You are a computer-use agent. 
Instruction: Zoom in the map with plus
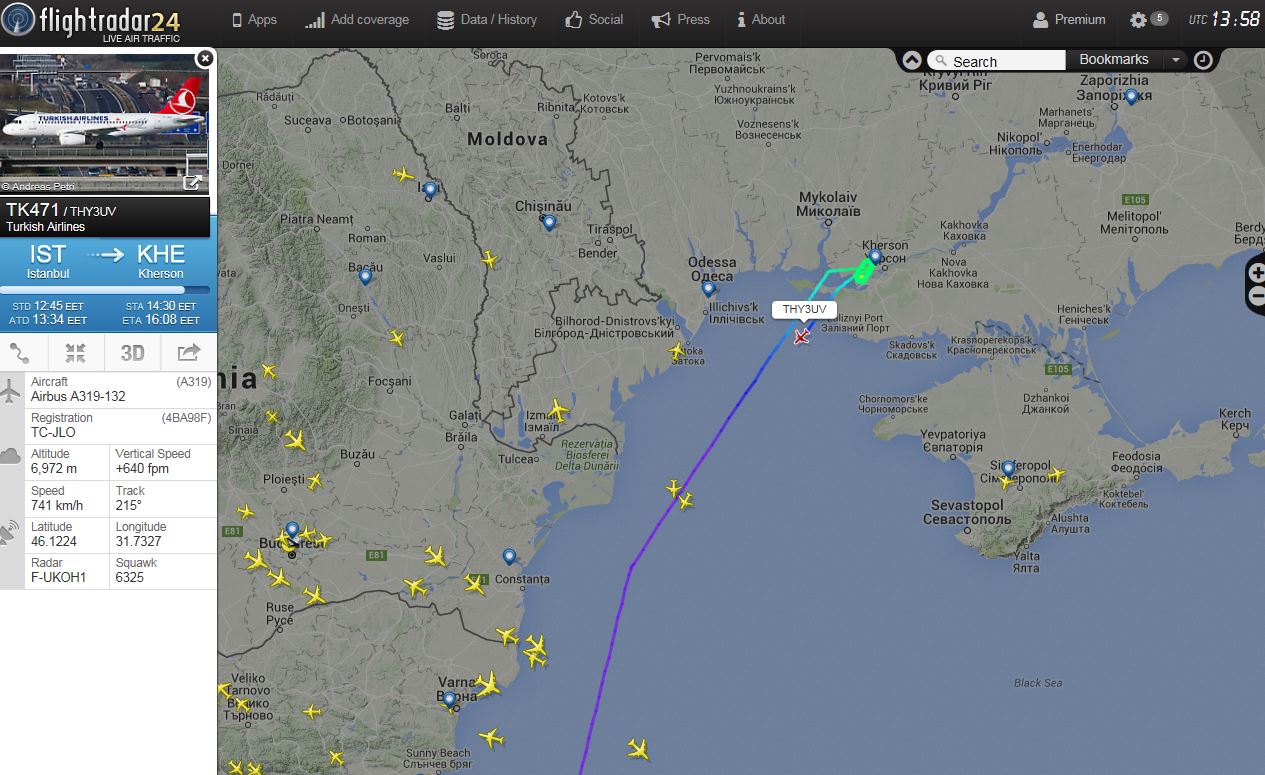[x=1257, y=273]
